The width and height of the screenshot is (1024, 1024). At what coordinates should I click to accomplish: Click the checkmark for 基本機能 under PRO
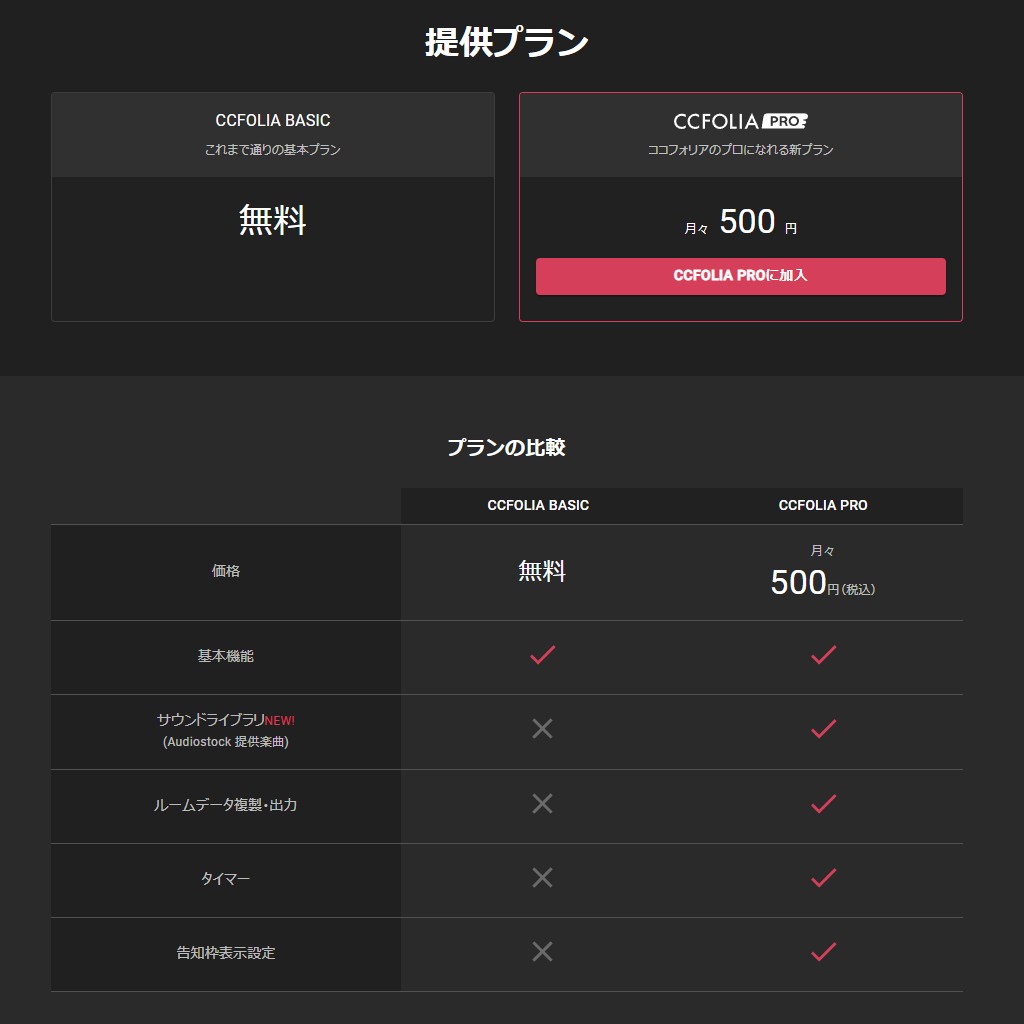pyautogui.click(x=823, y=654)
